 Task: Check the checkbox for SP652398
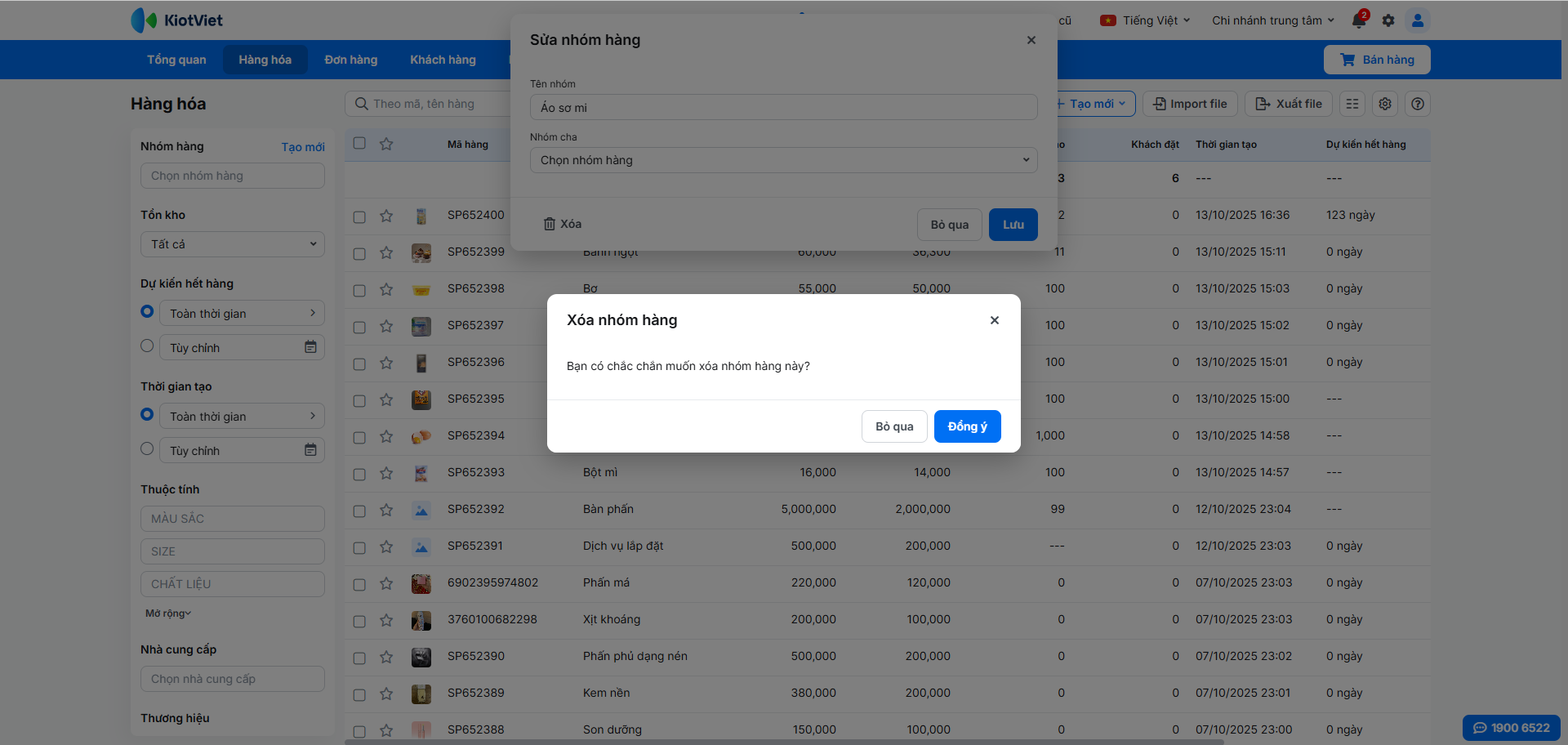click(359, 290)
